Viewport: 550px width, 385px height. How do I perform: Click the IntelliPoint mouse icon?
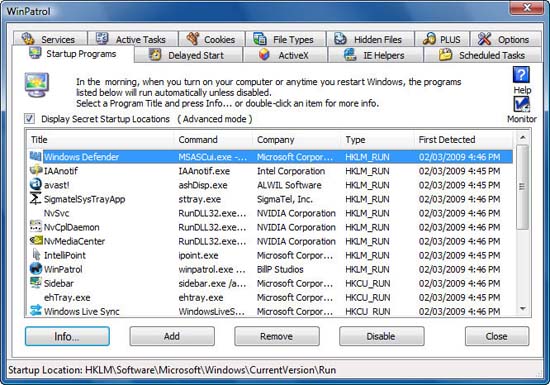pyautogui.click(x=36, y=255)
